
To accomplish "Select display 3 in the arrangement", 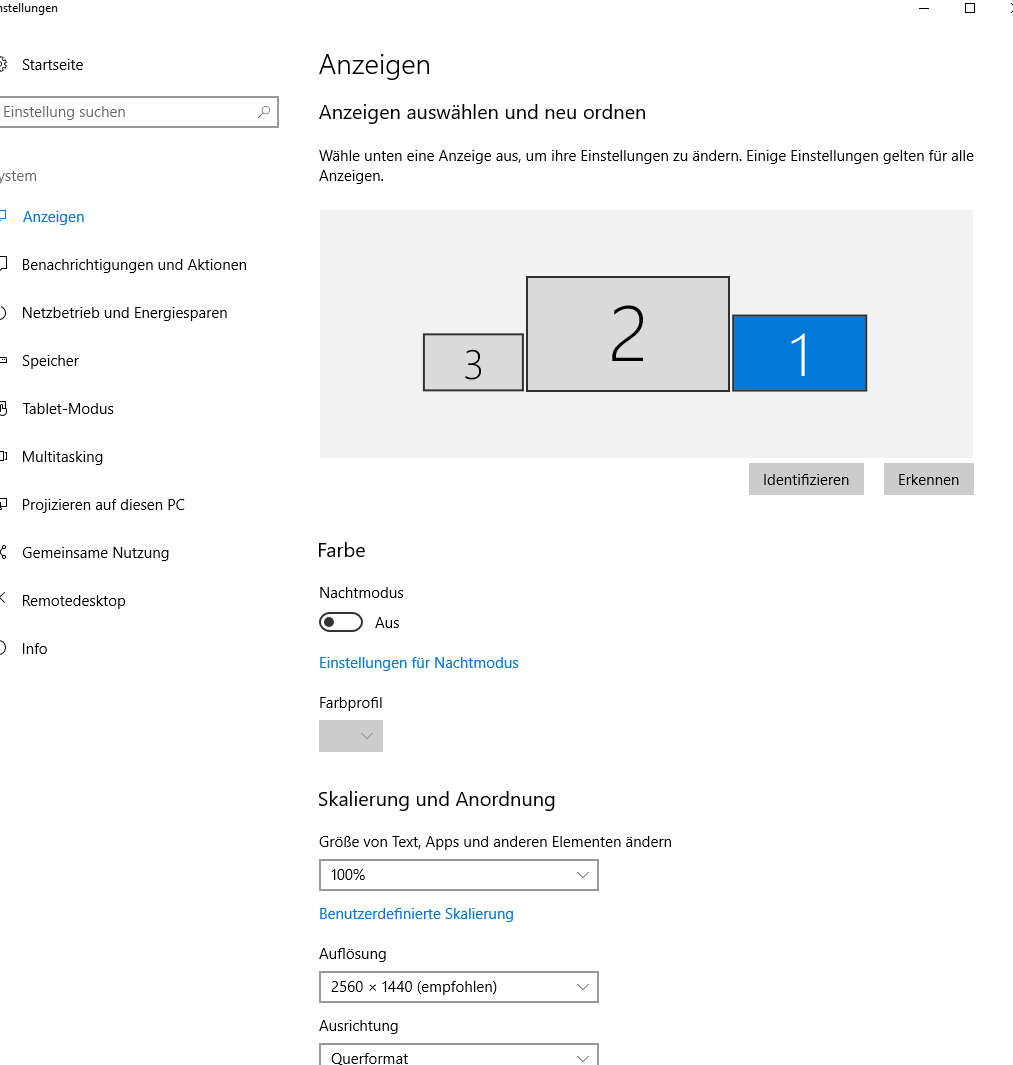I will pos(474,363).
